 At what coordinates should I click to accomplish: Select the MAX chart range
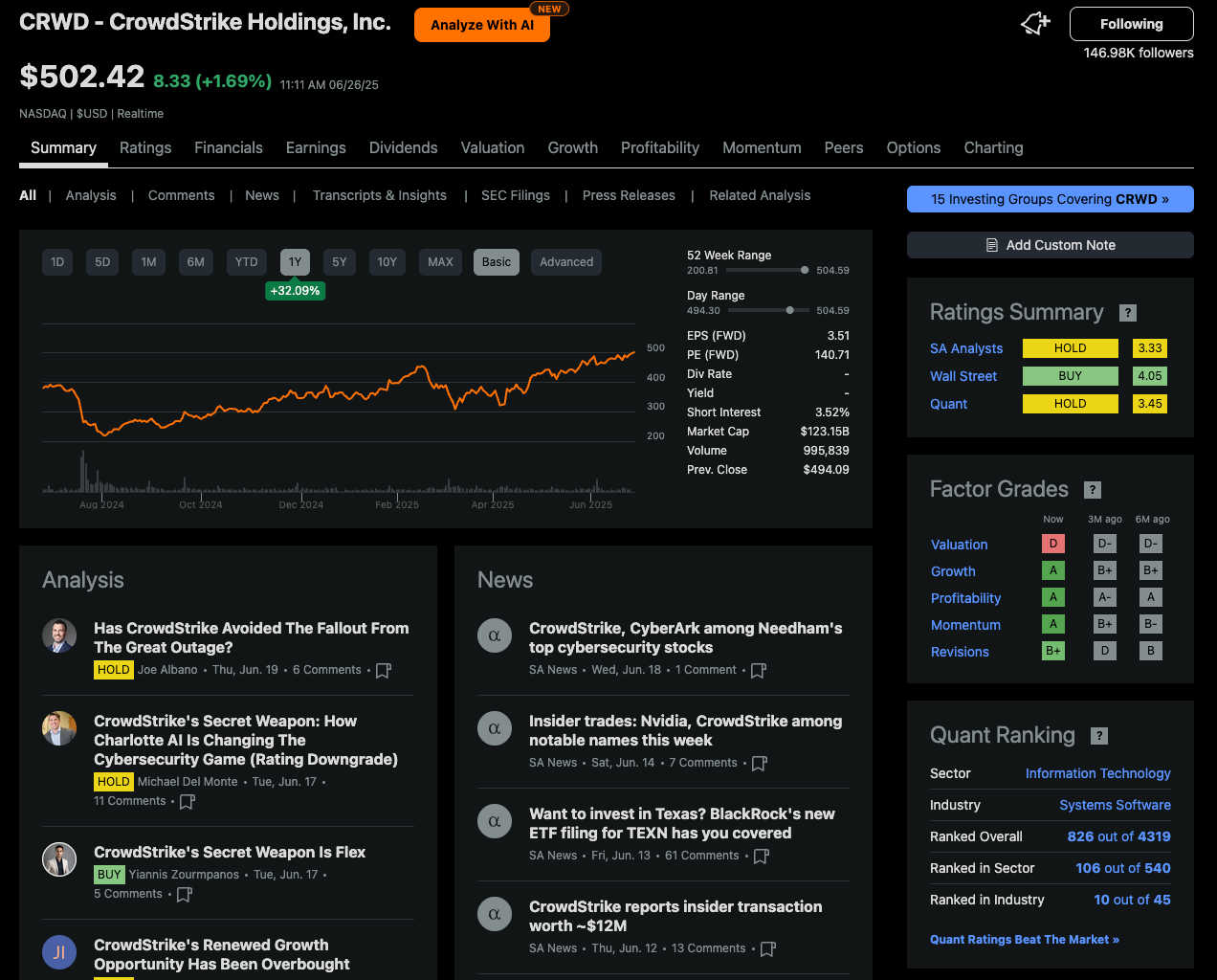(x=440, y=262)
